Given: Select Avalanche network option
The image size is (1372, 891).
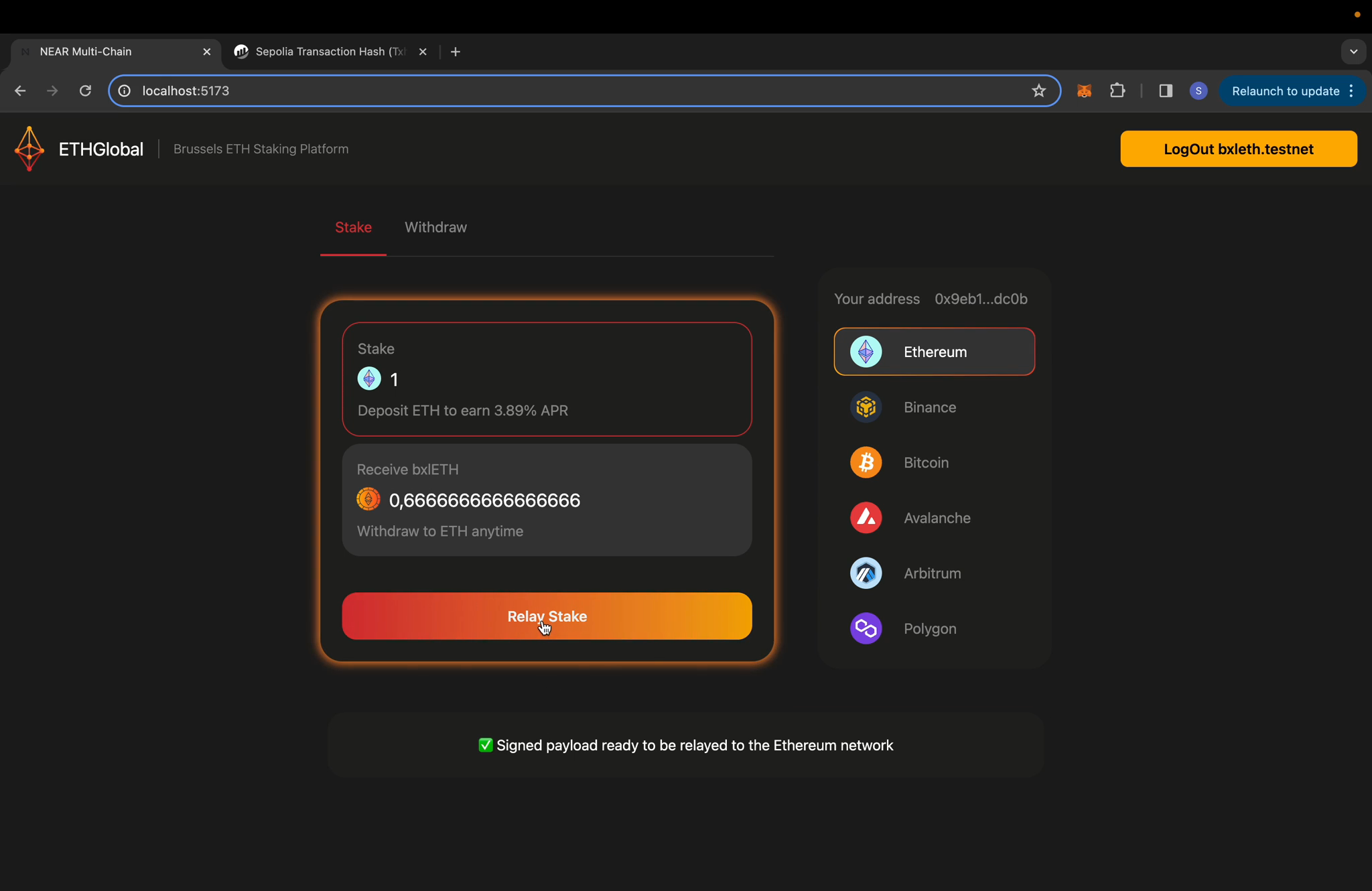Looking at the screenshot, I should [x=935, y=518].
